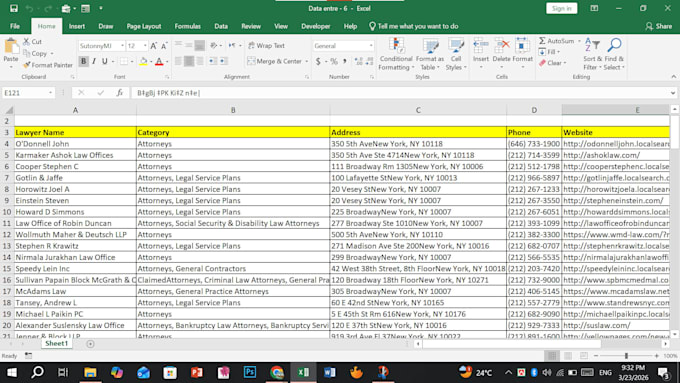Open Photoshop from the taskbar
This screenshot has height=383, width=680.
[250, 372]
